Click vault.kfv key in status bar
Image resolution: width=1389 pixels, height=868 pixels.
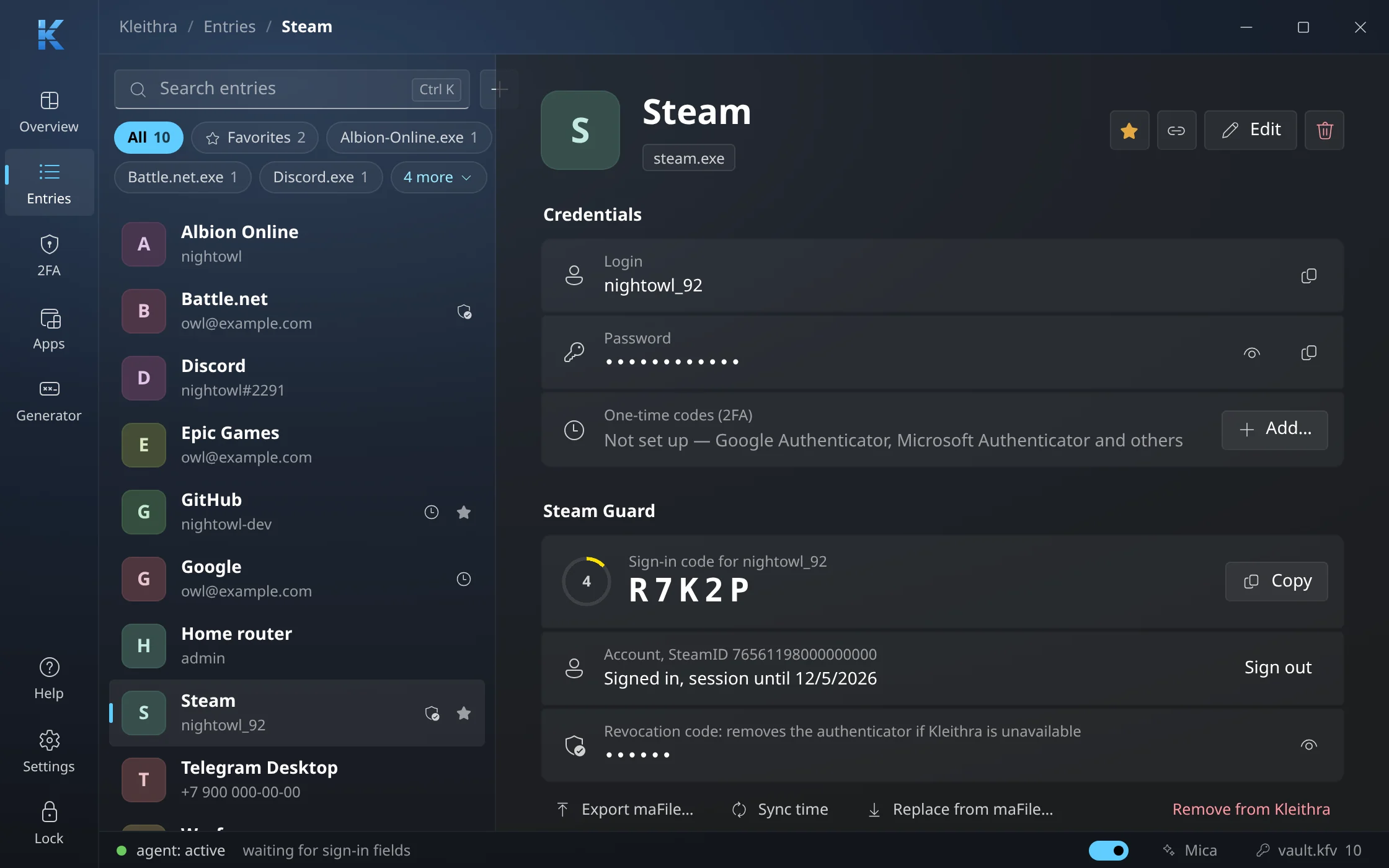(x=1308, y=850)
